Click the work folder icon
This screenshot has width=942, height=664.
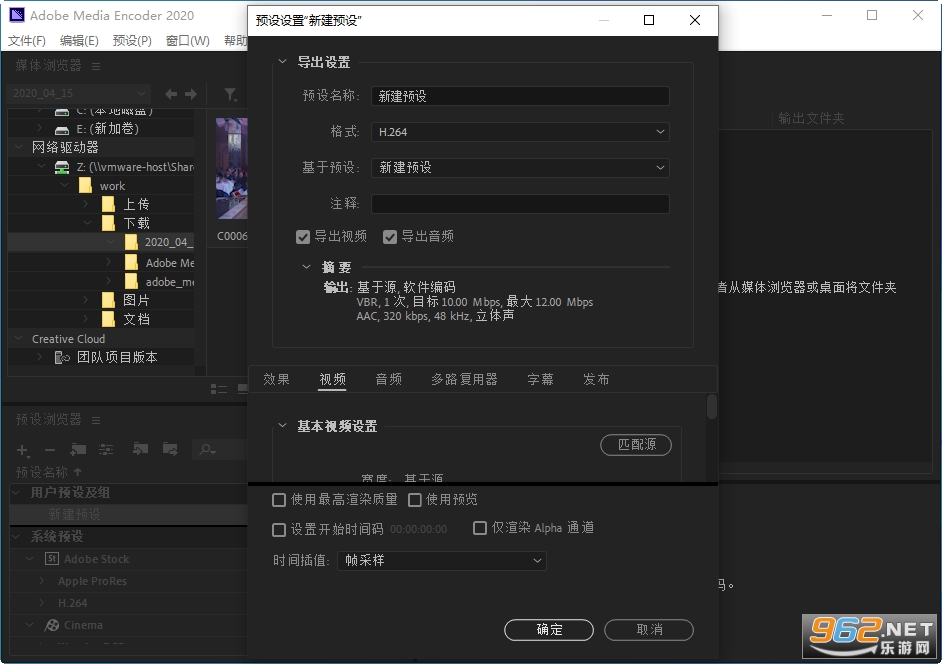85,186
